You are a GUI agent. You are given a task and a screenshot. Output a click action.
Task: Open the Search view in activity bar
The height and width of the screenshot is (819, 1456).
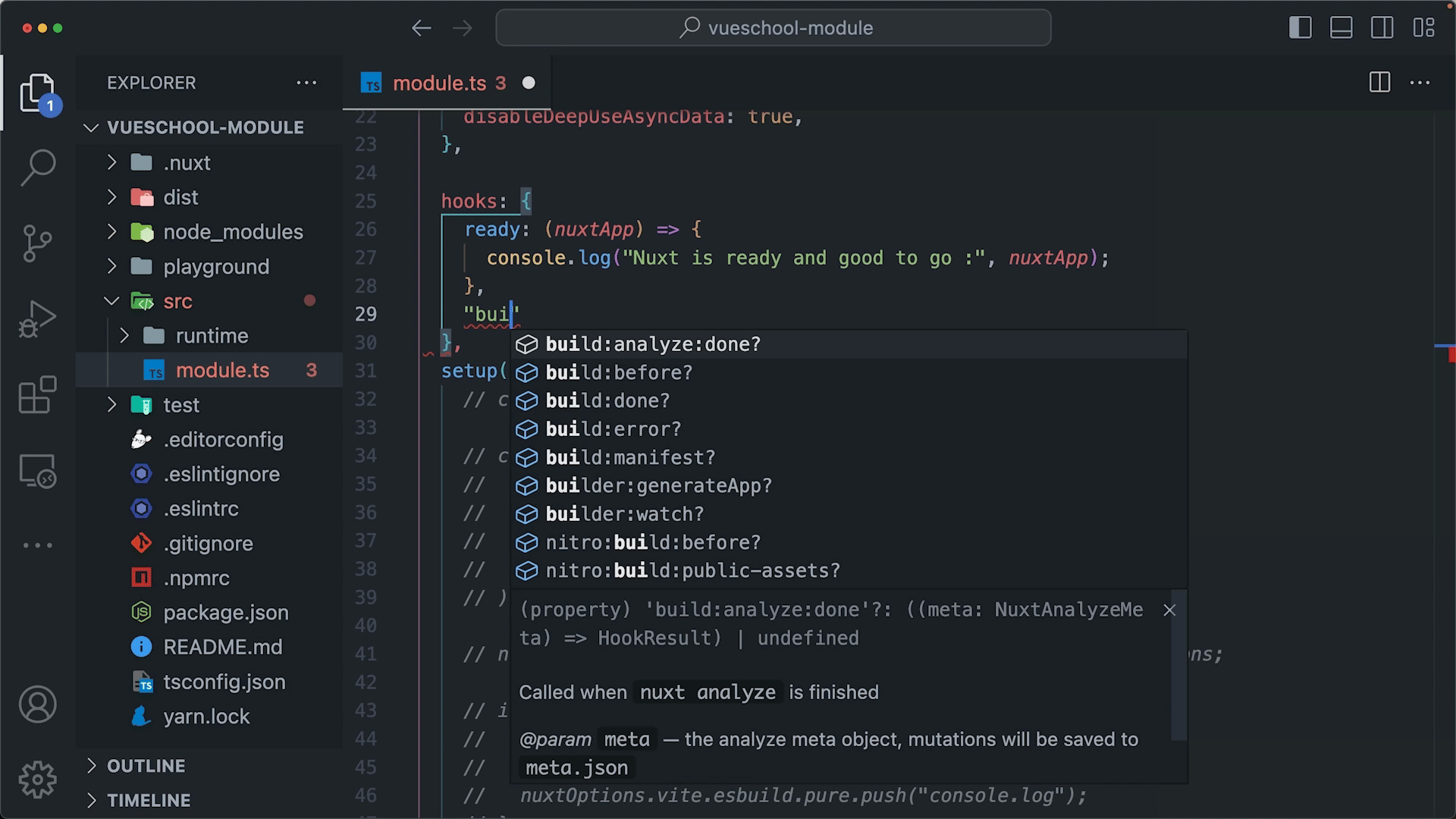[x=37, y=168]
